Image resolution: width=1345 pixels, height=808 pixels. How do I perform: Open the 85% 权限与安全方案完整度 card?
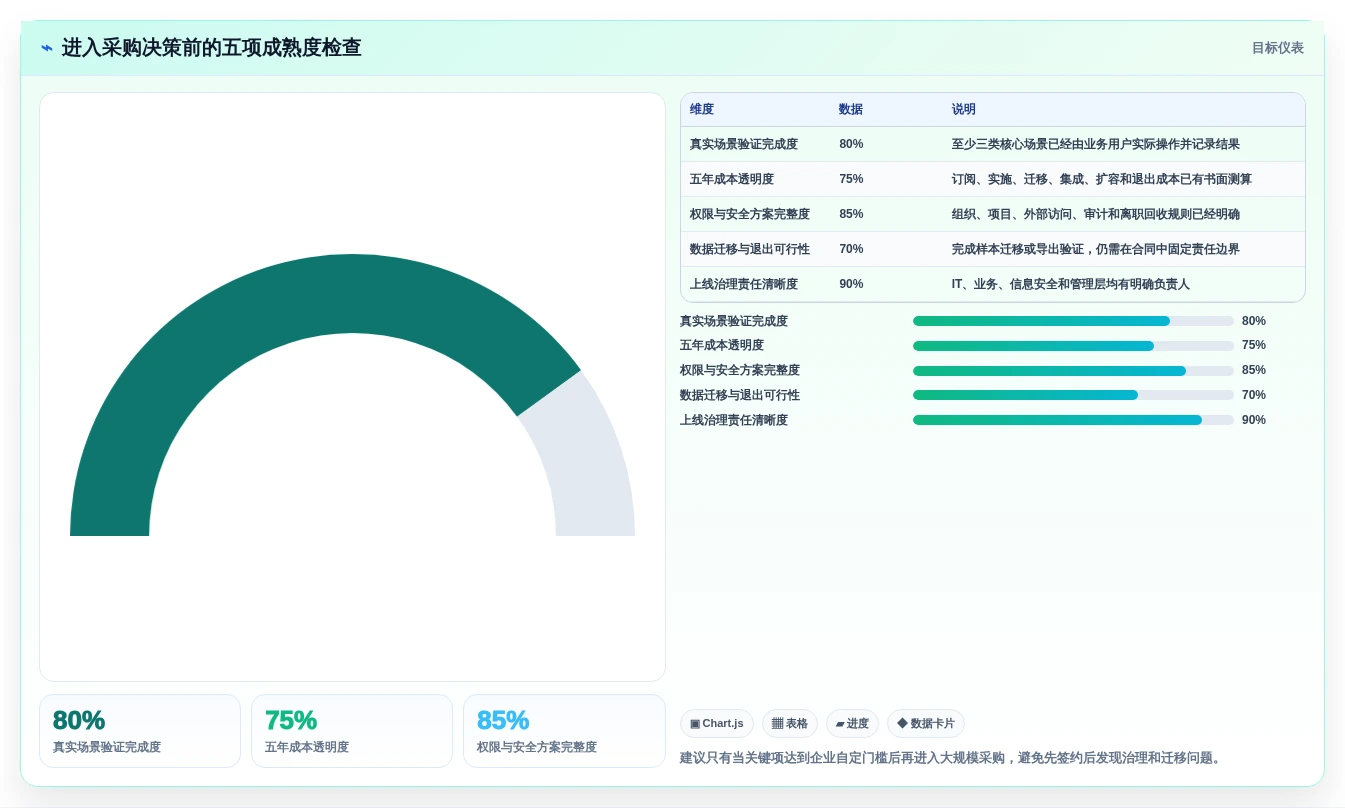[564, 731]
